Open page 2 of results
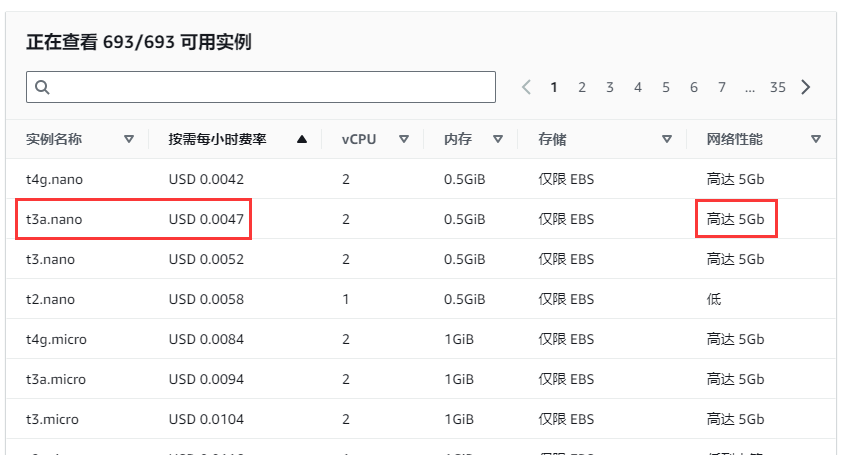 (581, 87)
